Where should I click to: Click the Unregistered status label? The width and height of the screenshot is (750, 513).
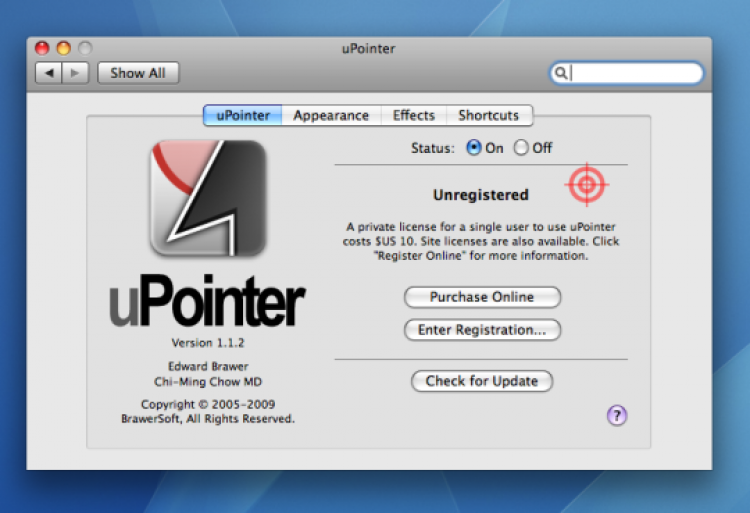(481, 195)
